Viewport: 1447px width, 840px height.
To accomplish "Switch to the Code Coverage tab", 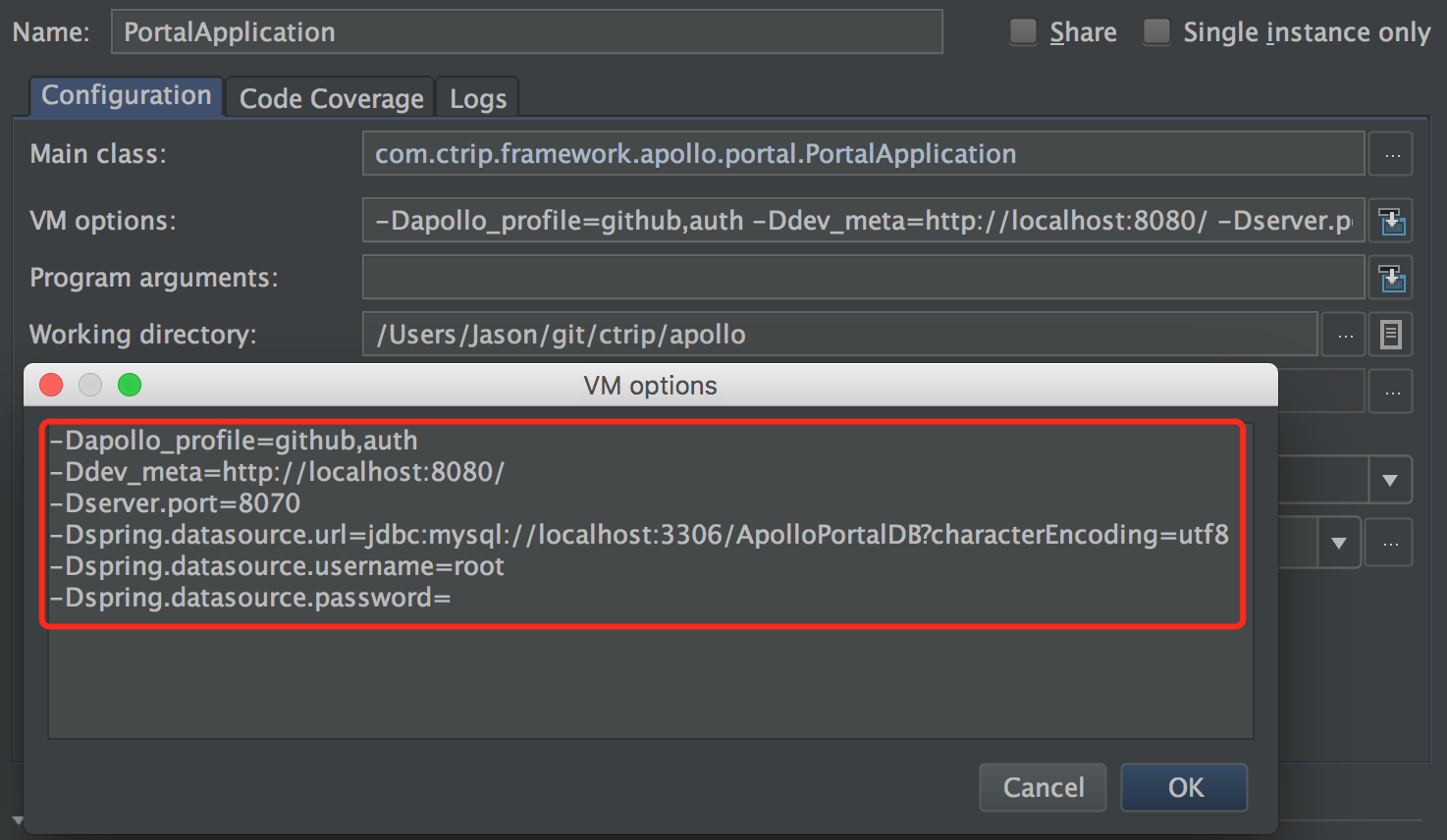I will point(329,97).
